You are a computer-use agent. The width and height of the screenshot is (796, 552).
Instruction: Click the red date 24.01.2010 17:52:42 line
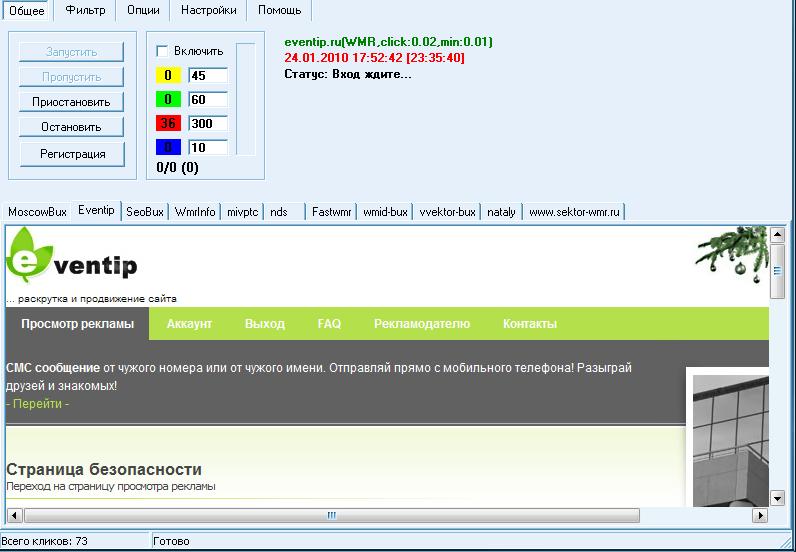coord(374,58)
